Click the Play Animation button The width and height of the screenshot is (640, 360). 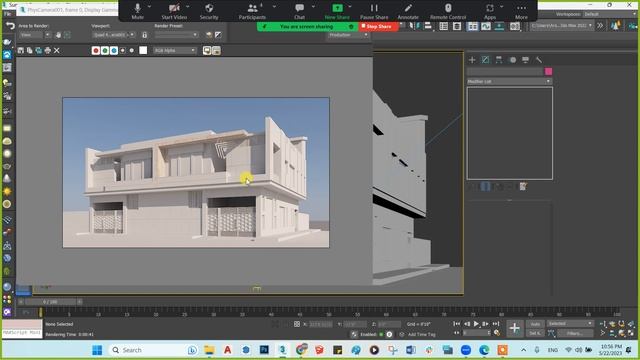click(476, 324)
